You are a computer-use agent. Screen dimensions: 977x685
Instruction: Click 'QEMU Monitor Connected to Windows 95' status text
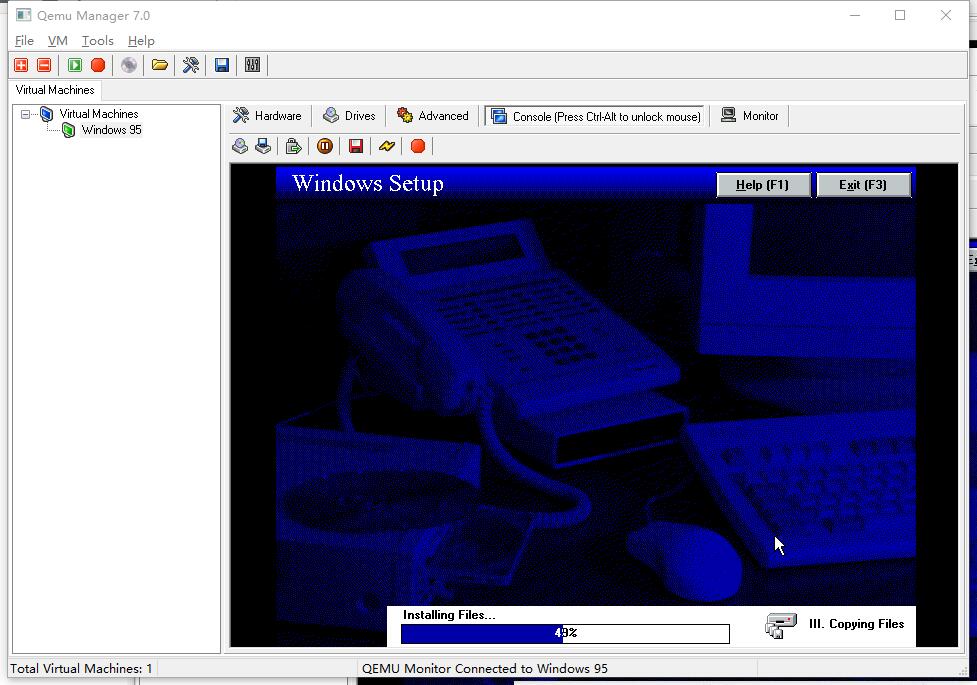pos(485,669)
